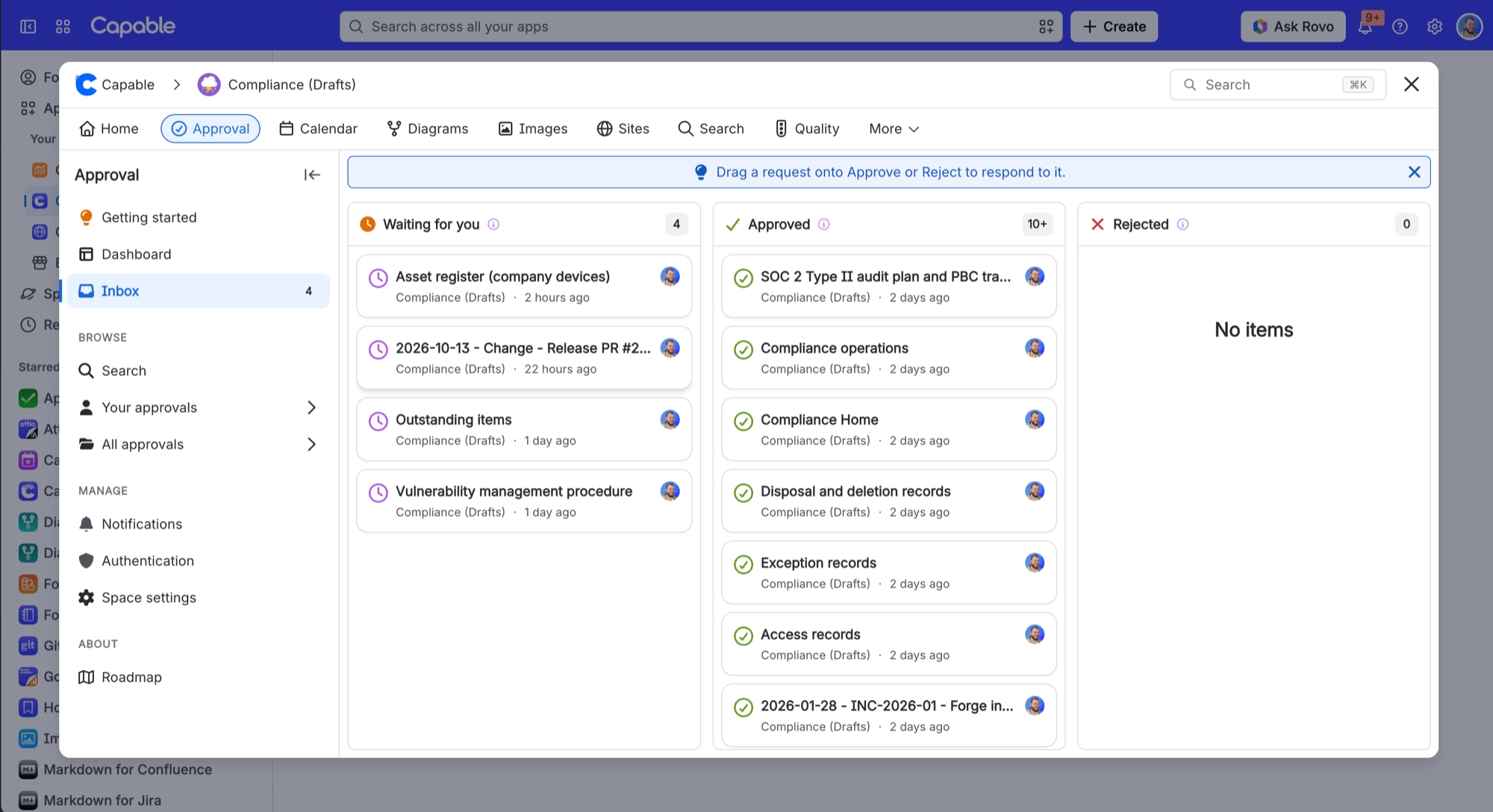
Task: Open Ask Rovo assistant
Action: (1293, 27)
